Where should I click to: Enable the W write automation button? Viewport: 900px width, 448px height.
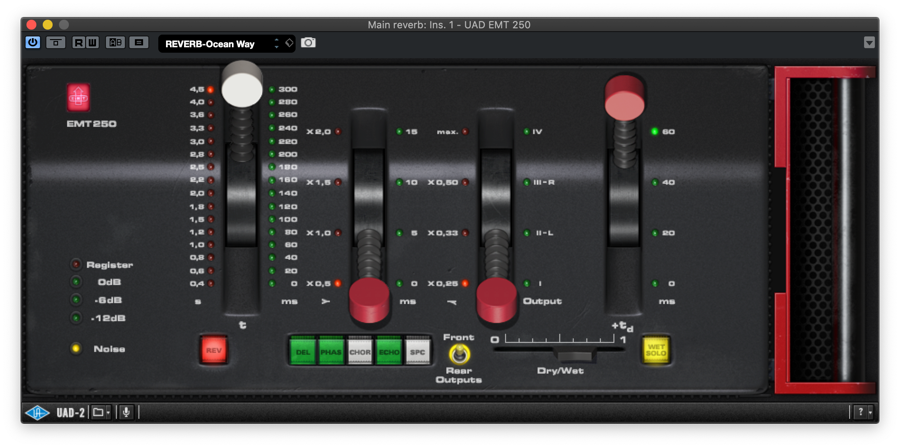coord(92,42)
